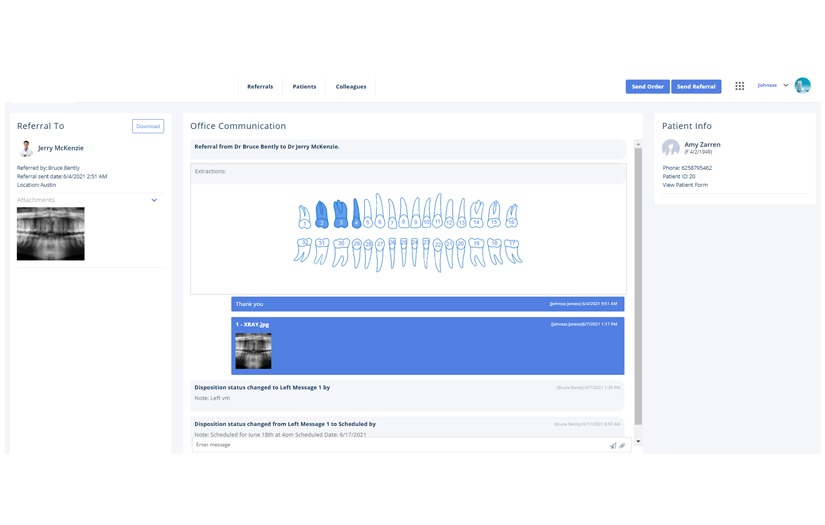Image resolution: width=825 pixels, height=525 pixels.
Task: Open the panoramic x-ray attachment thumbnail
Action: click(x=51, y=234)
